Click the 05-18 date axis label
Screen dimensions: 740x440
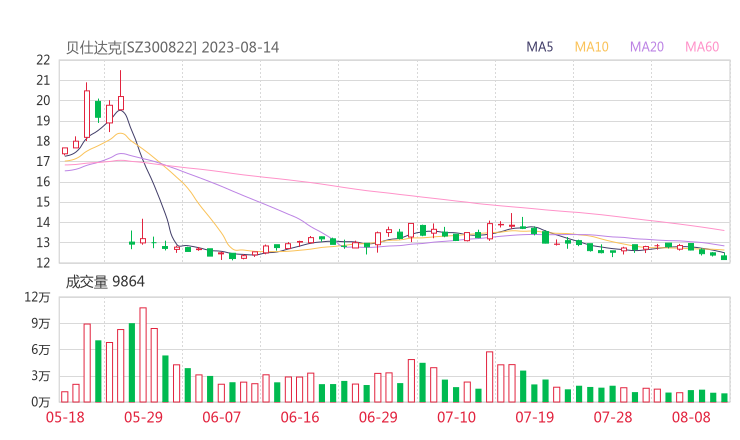coord(65,417)
